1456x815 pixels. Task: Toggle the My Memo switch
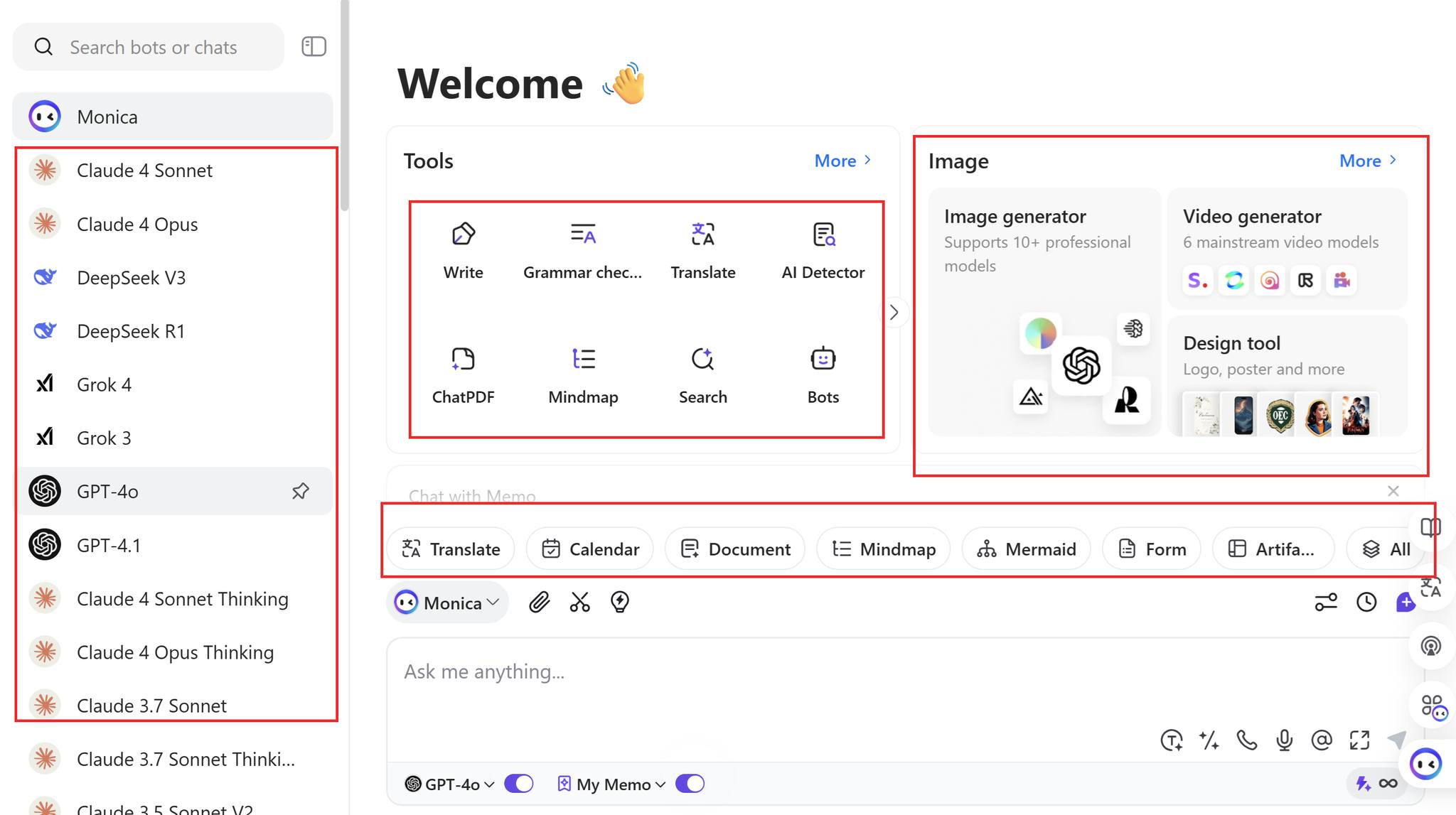(x=690, y=784)
